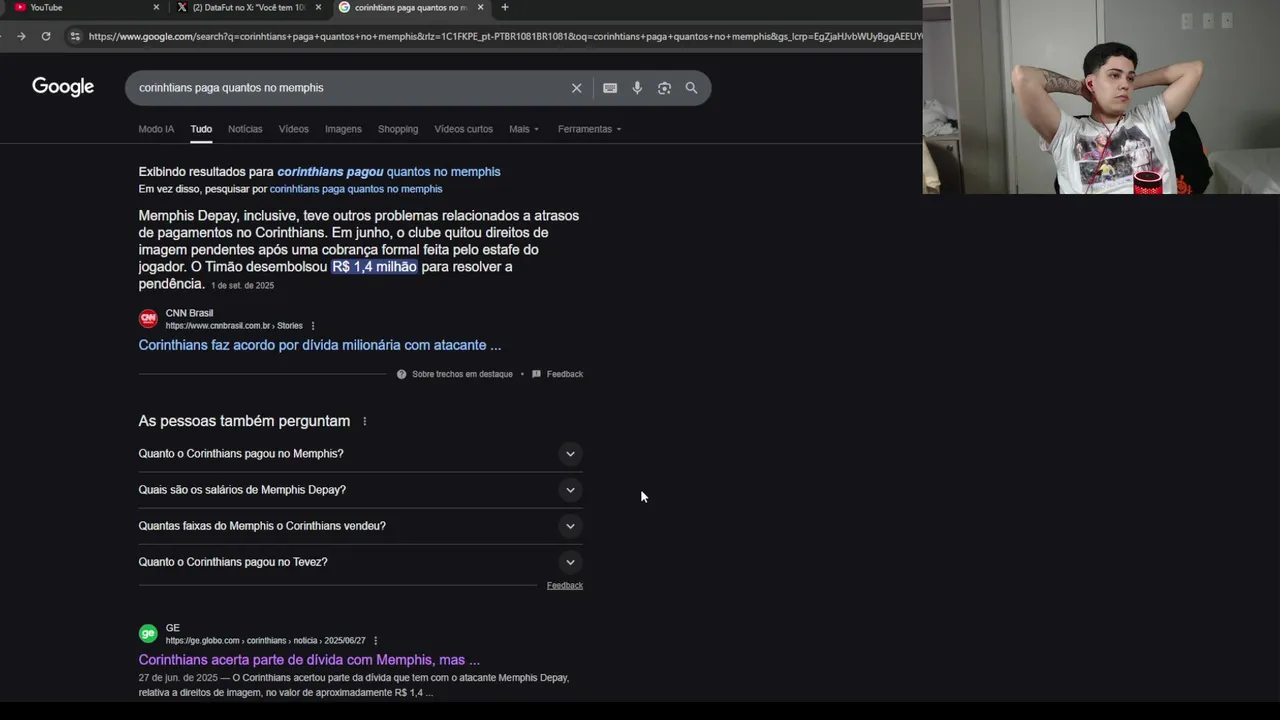Click Feedback link below featured snippet

point(565,374)
